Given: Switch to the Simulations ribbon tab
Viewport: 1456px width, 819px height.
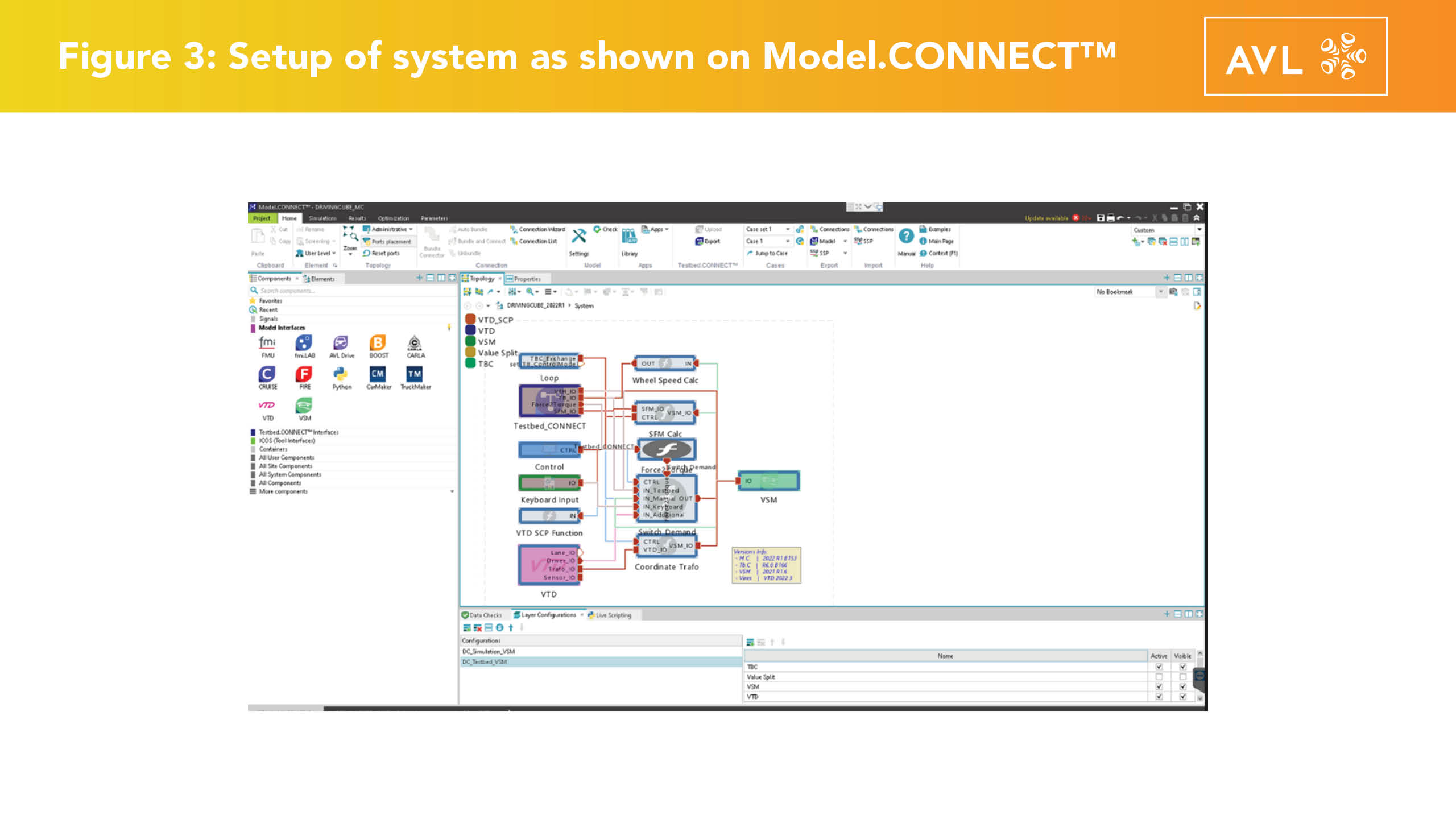Looking at the screenshot, I should (x=322, y=218).
